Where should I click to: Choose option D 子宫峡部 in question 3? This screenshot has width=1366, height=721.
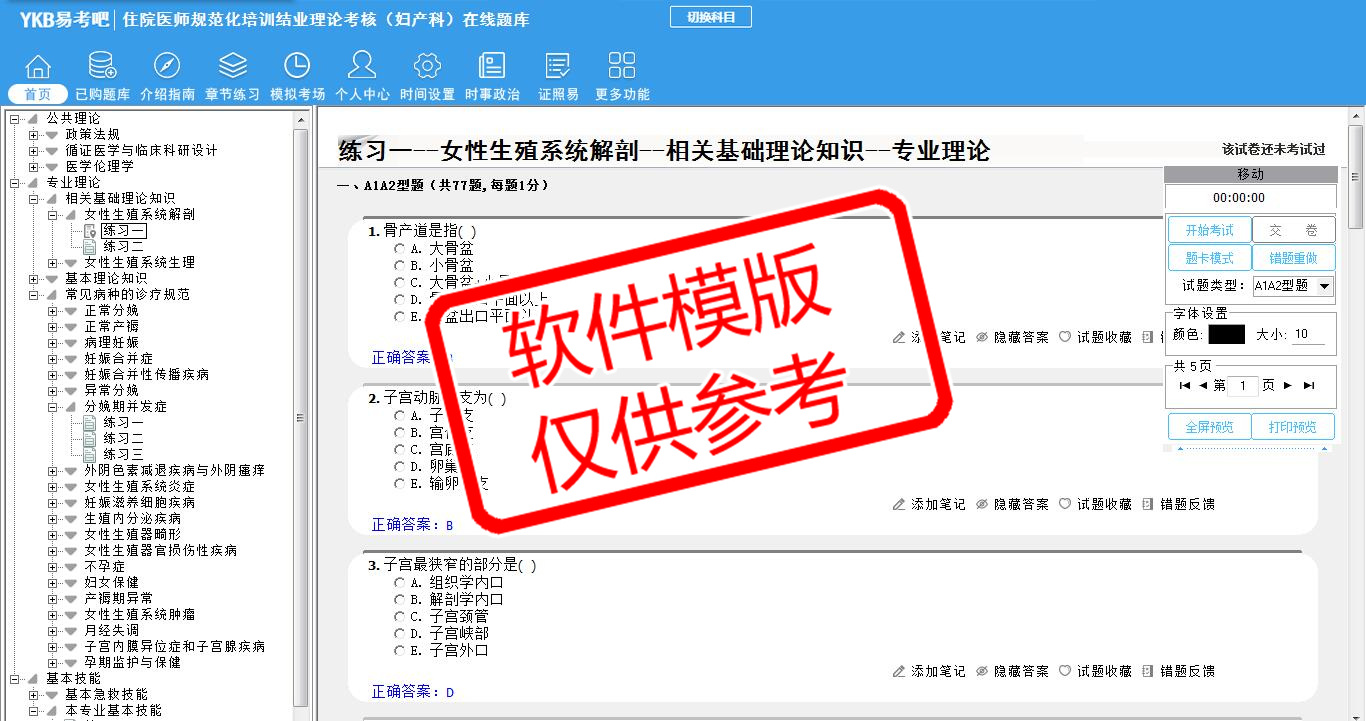399,634
